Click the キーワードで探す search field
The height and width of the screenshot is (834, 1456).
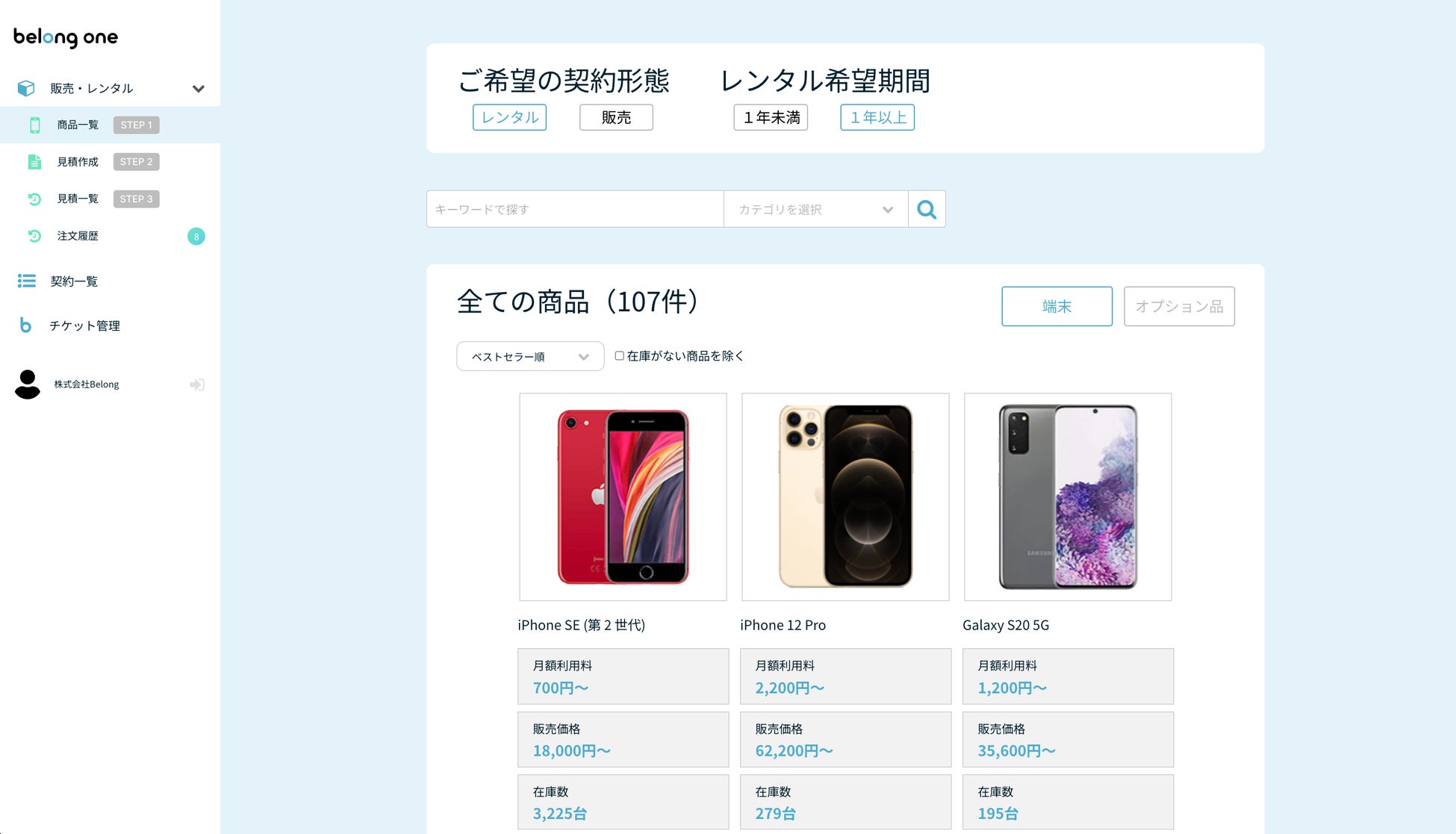(575, 209)
